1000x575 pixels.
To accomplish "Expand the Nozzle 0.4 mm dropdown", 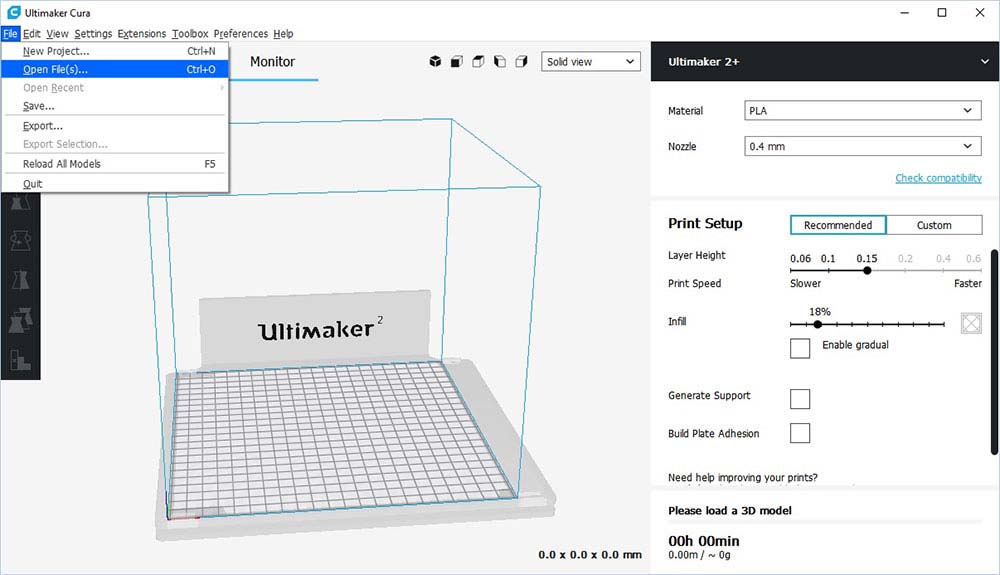I will point(862,147).
